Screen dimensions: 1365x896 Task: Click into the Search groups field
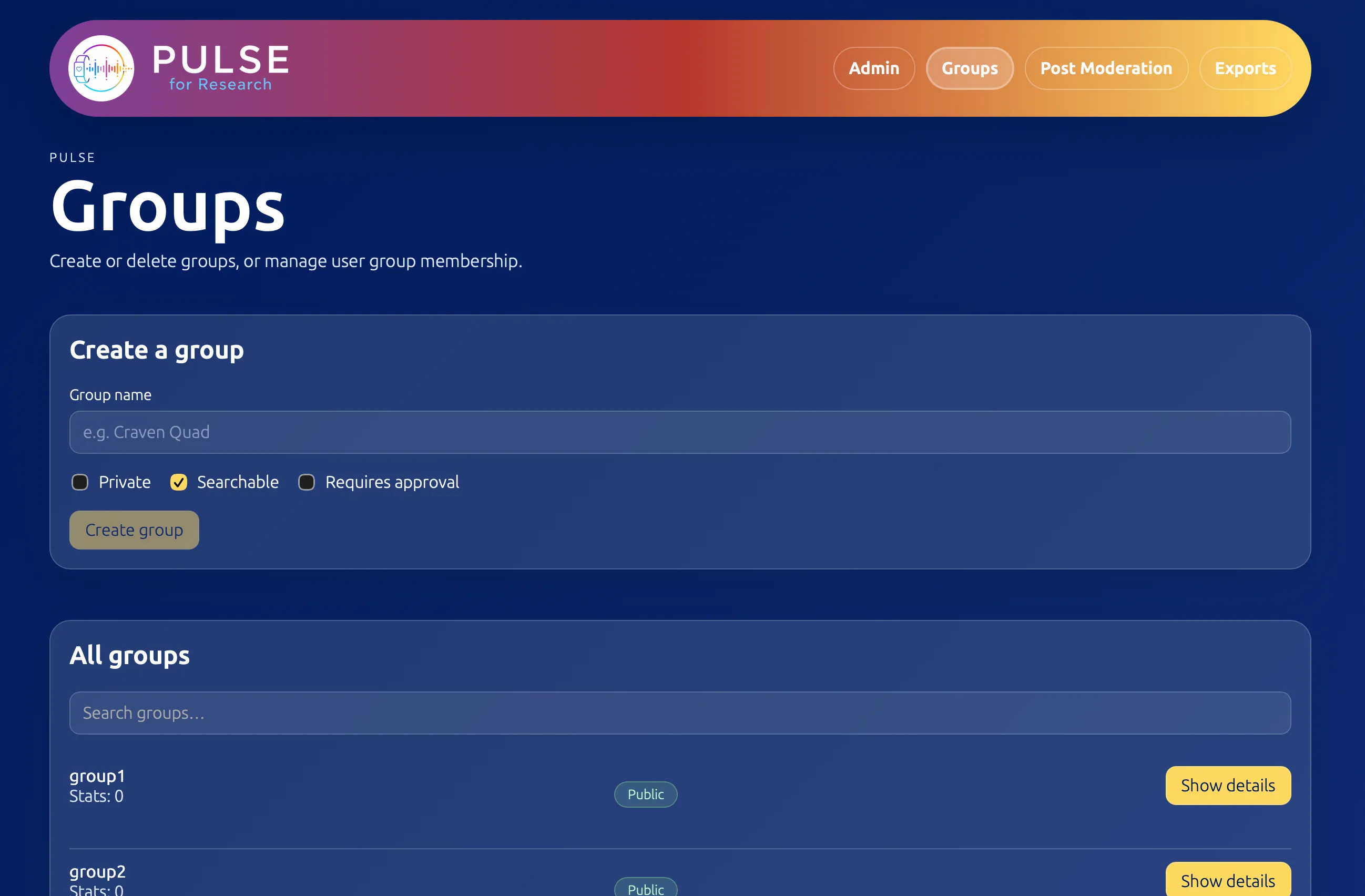pos(680,713)
